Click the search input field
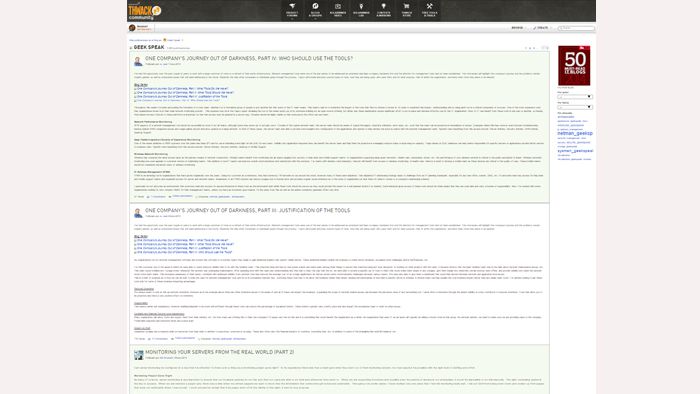The height and width of the screenshot is (394, 700). click(576, 28)
